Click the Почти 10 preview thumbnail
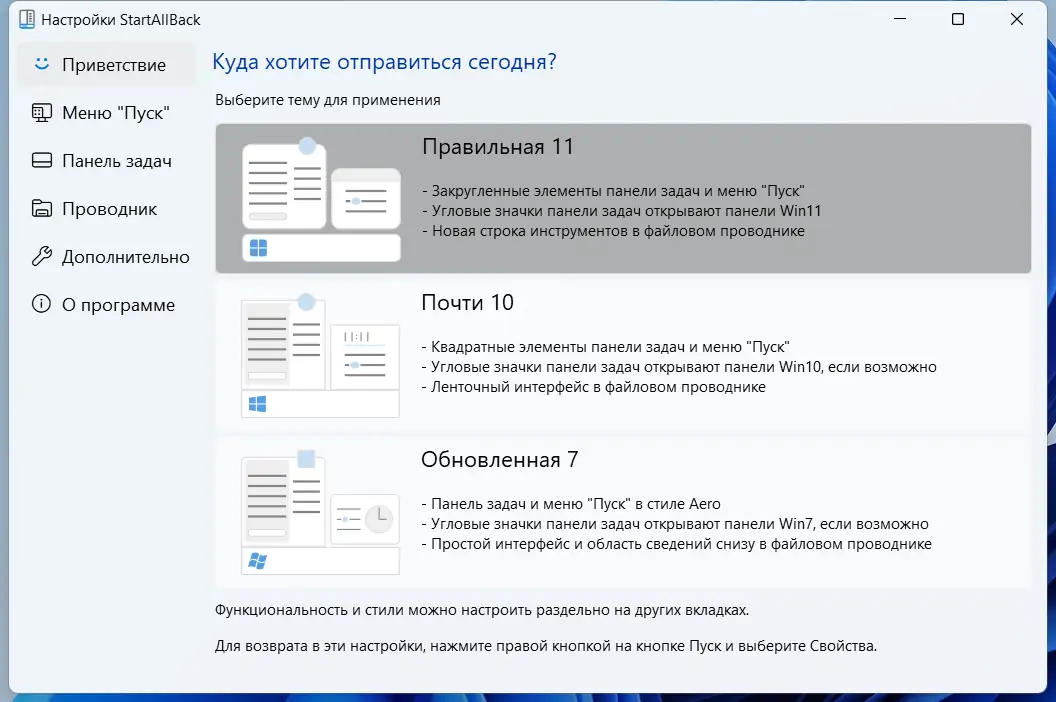The image size is (1056, 702). [321, 355]
